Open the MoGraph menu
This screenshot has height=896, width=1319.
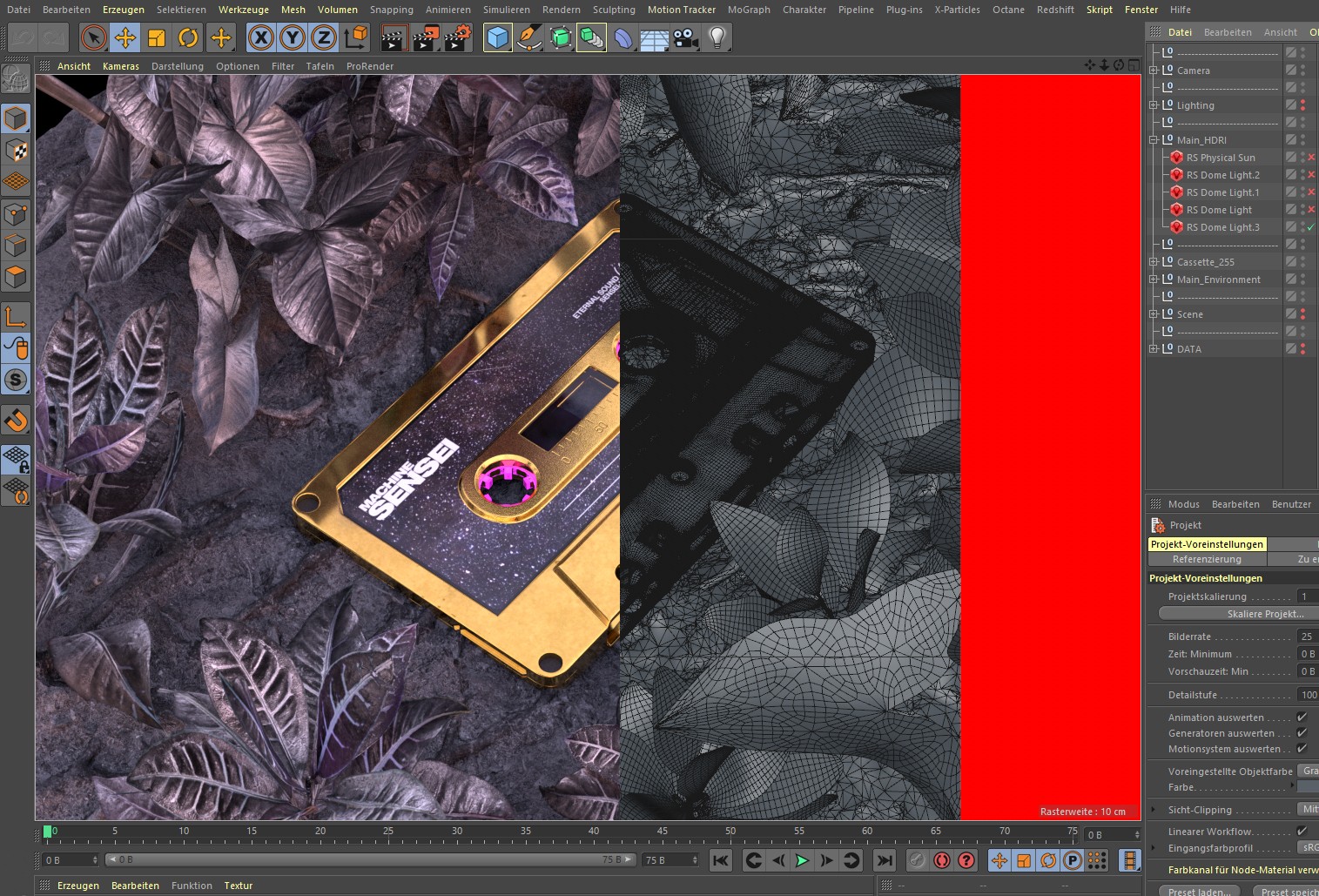[749, 10]
